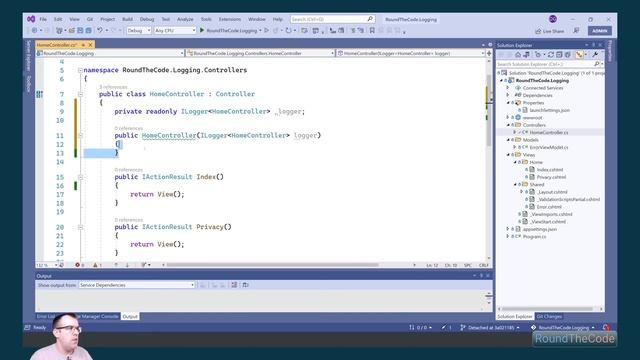Close the HomeController.cs tab
This screenshot has height=360, width=640.
91,45
